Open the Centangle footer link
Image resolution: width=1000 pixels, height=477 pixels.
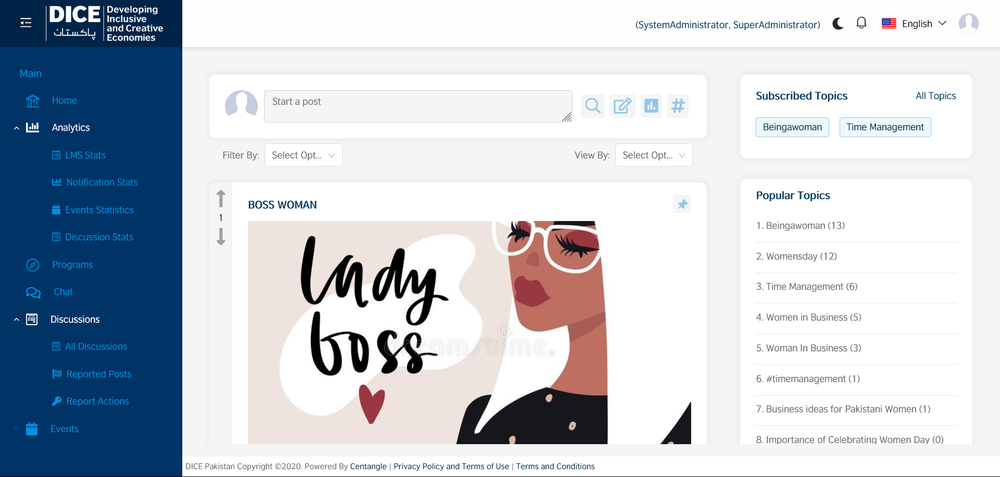point(368,467)
